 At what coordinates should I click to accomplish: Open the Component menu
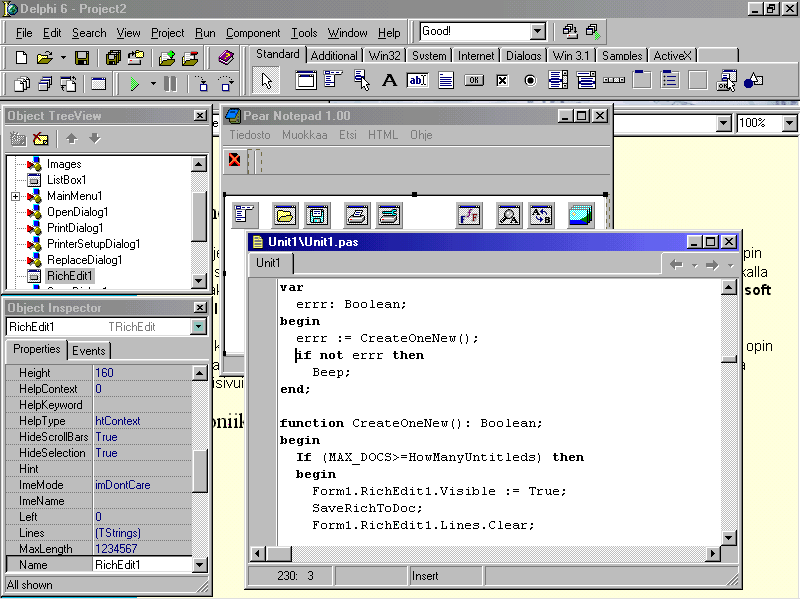tap(253, 33)
